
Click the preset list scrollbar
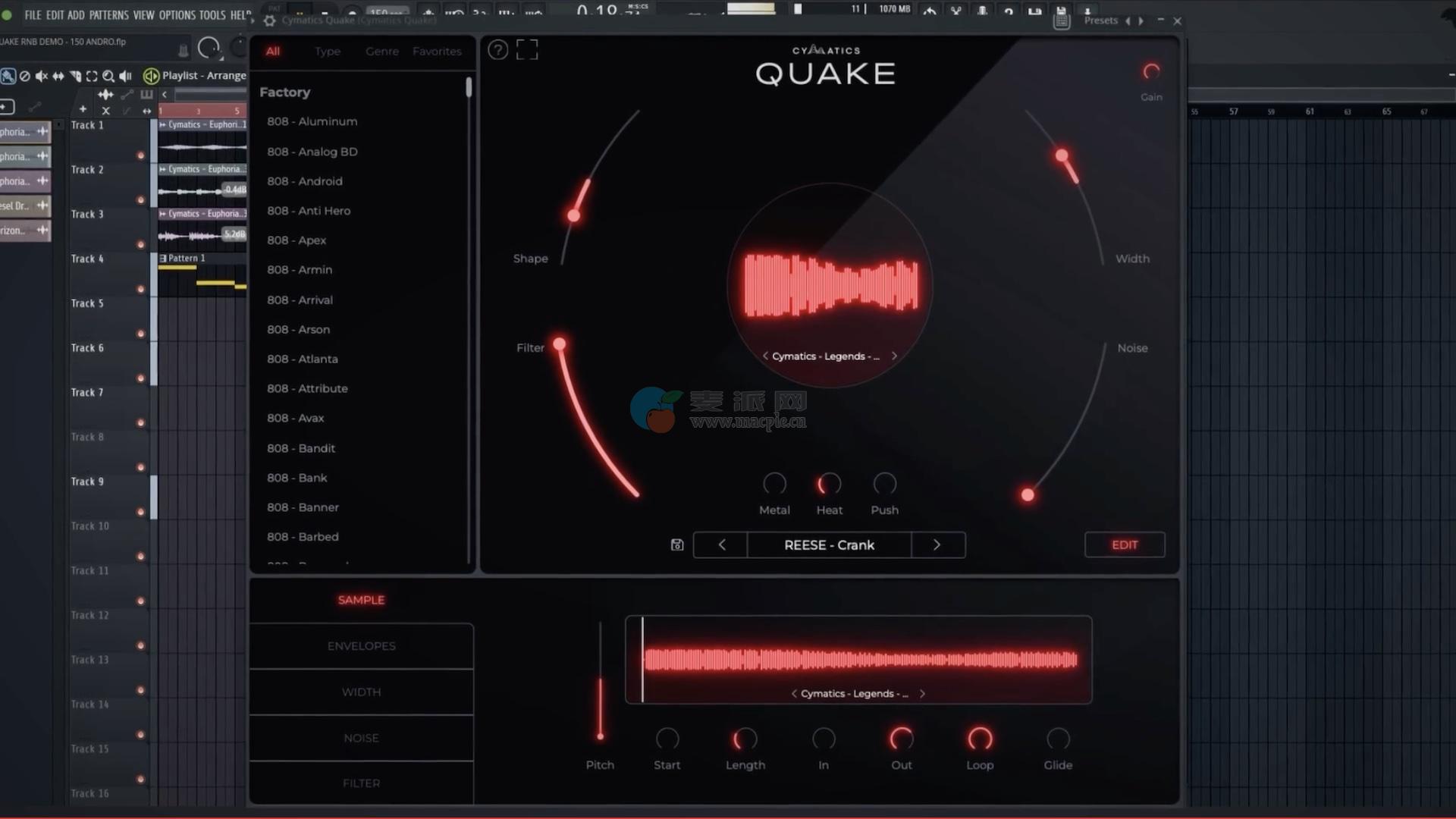(x=469, y=87)
